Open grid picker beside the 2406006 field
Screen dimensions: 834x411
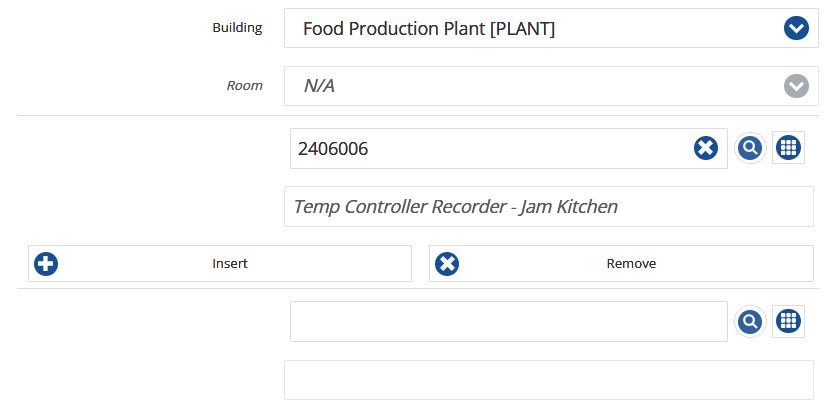788,148
